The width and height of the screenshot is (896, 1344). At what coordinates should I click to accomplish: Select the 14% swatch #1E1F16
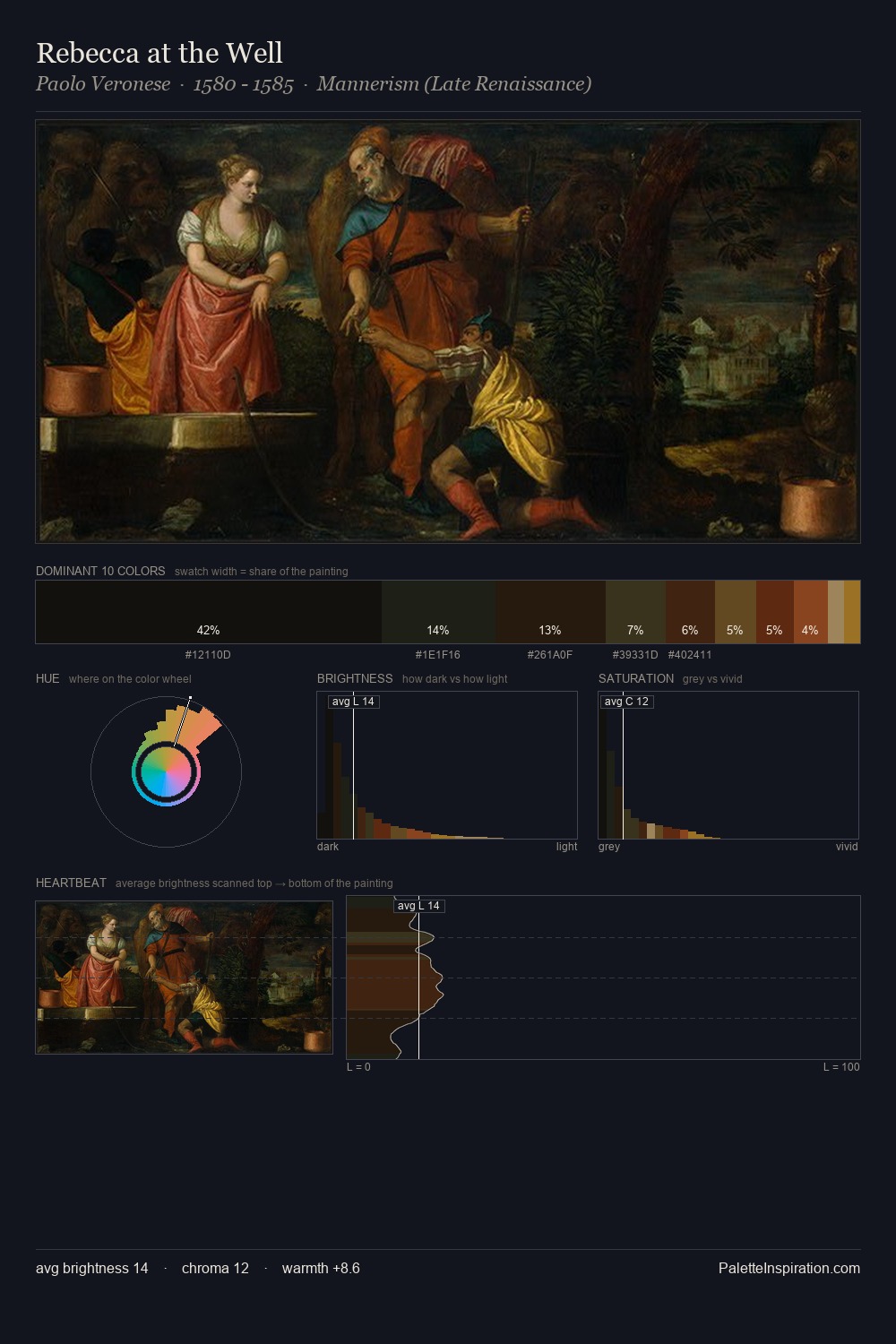[x=439, y=612]
